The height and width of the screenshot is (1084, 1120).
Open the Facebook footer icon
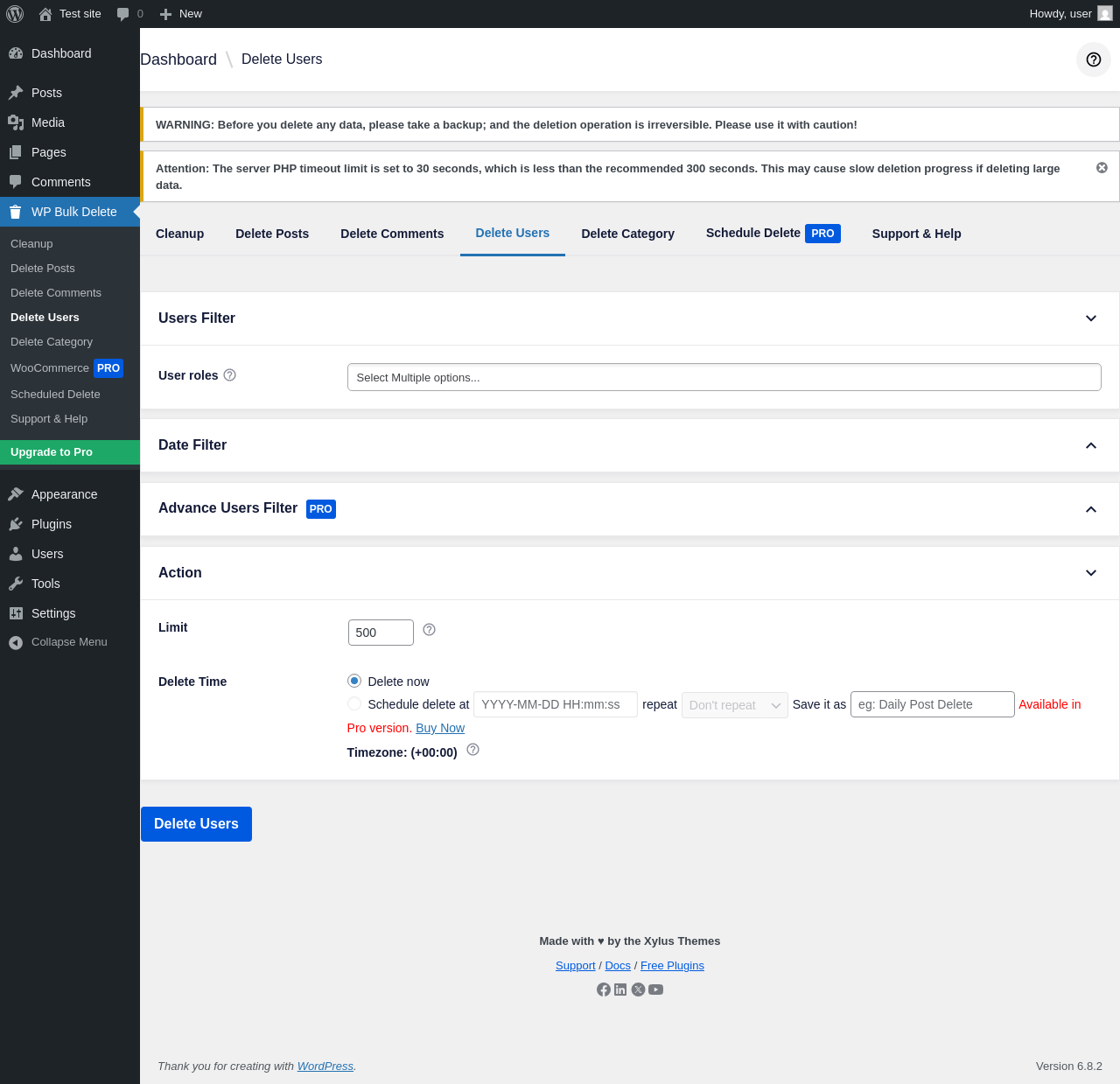coord(604,990)
